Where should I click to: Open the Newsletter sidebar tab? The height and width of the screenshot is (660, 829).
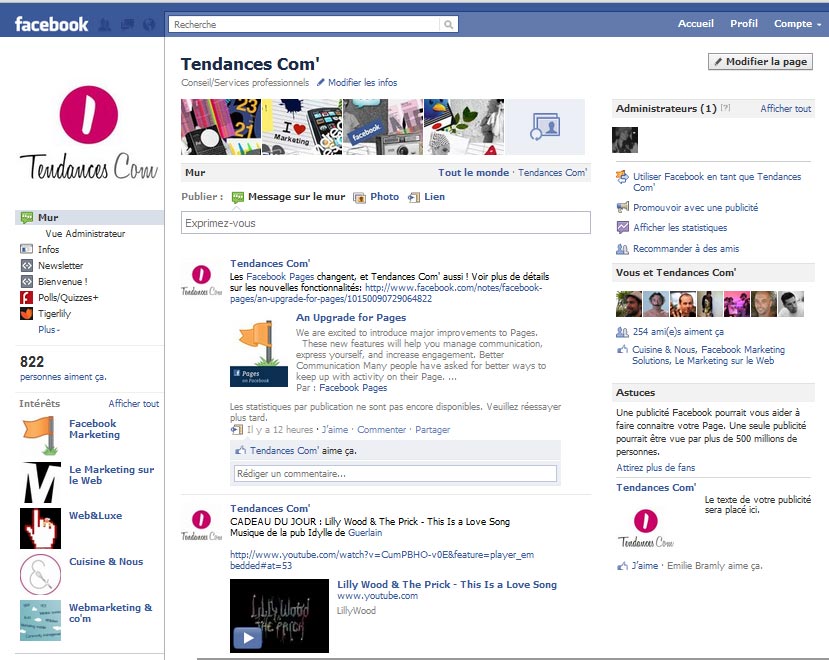(60, 265)
